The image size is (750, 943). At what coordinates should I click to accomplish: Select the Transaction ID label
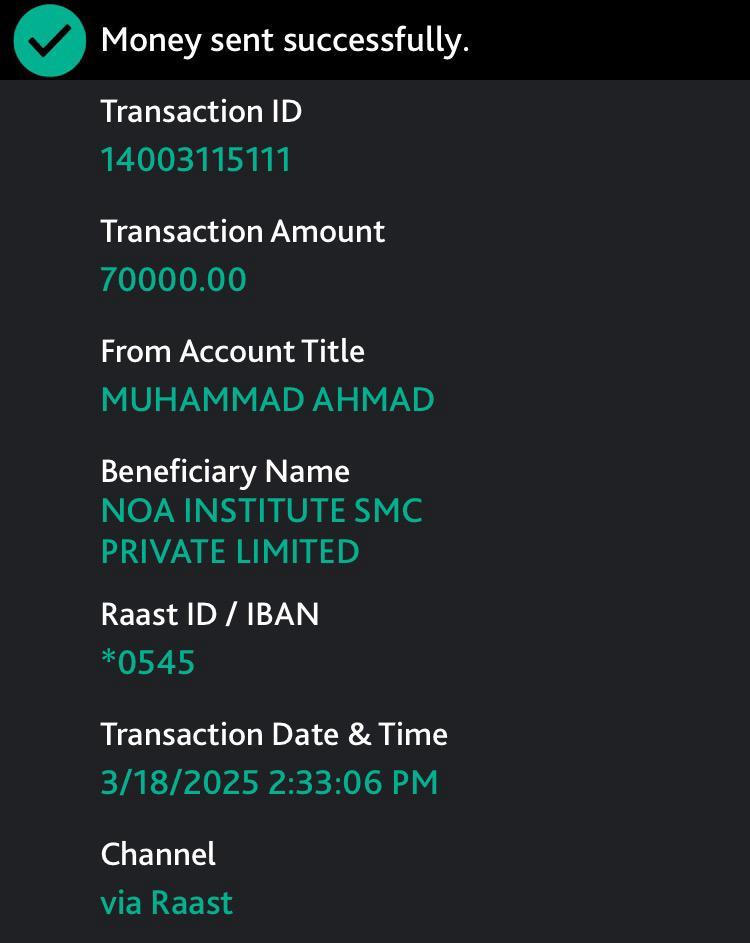(x=201, y=111)
